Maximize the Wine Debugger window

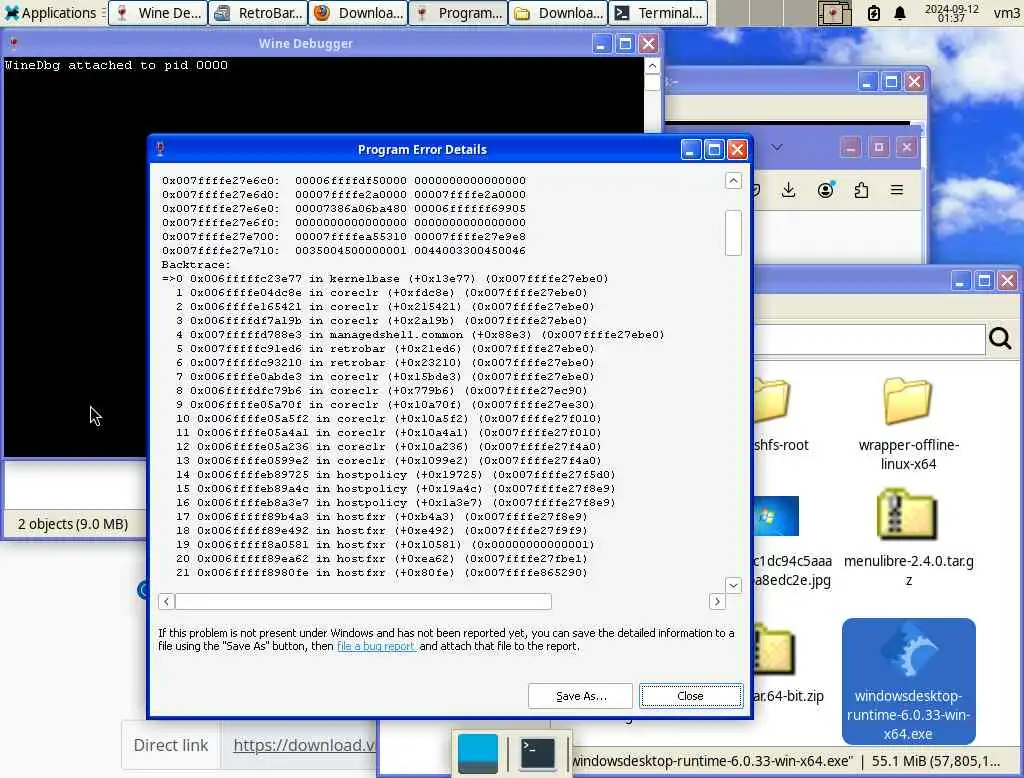(625, 44)
